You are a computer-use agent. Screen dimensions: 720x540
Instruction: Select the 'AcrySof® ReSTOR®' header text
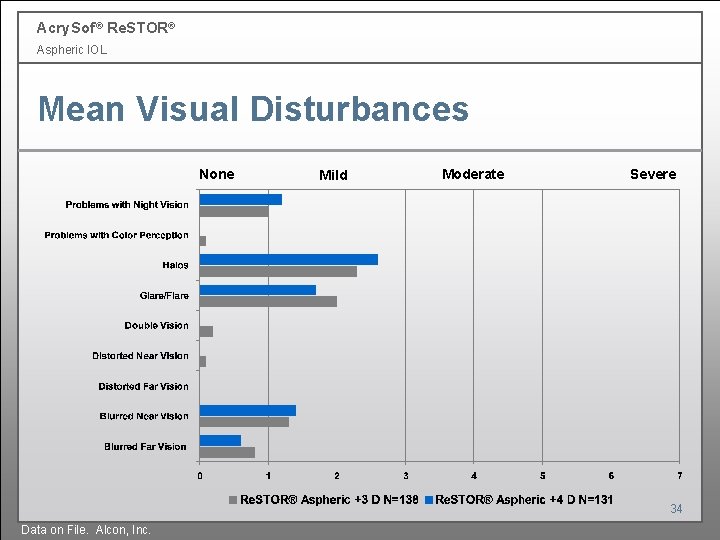(x=106, y=28)
